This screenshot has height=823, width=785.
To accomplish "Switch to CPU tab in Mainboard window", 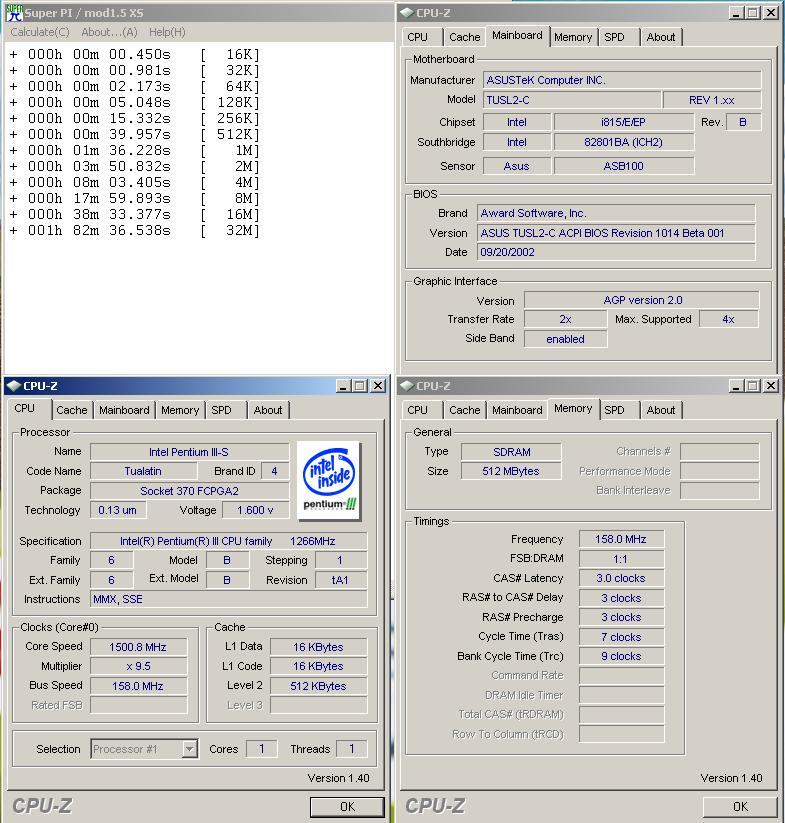I will [417, 37].
